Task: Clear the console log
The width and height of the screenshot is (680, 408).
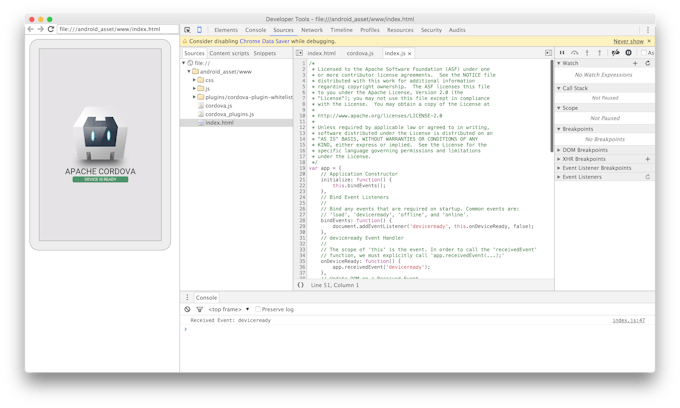Action: pyautogui.click(x=187, y=309)
